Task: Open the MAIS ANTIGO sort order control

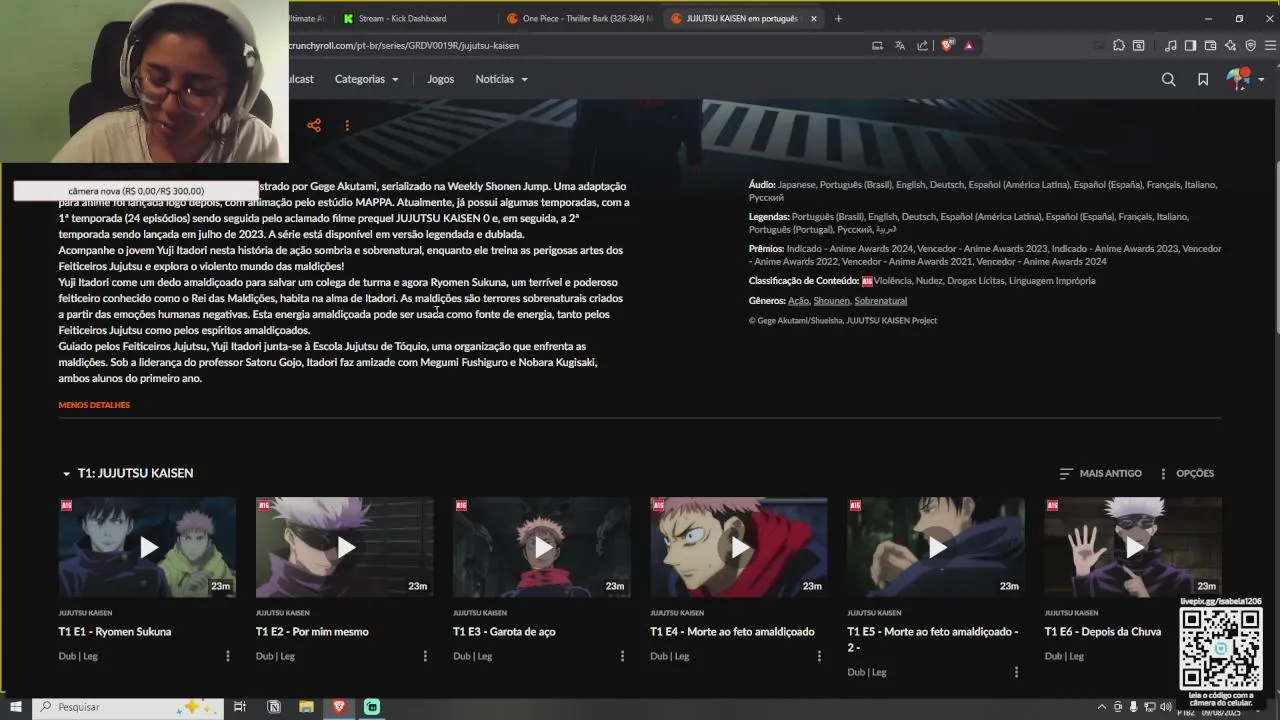Action: tap(1100, 473)
